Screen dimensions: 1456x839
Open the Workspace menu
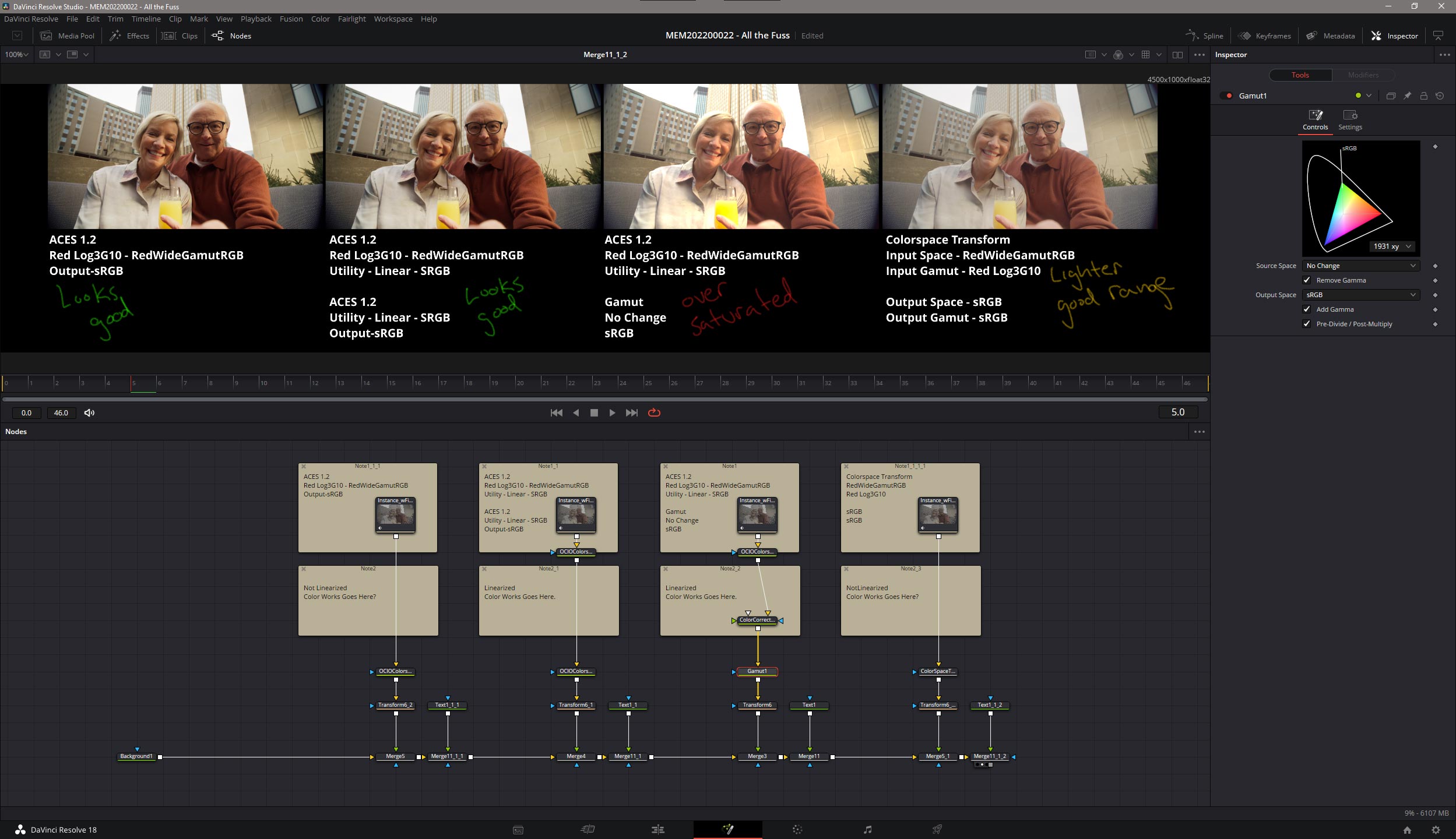click(393, 19)
